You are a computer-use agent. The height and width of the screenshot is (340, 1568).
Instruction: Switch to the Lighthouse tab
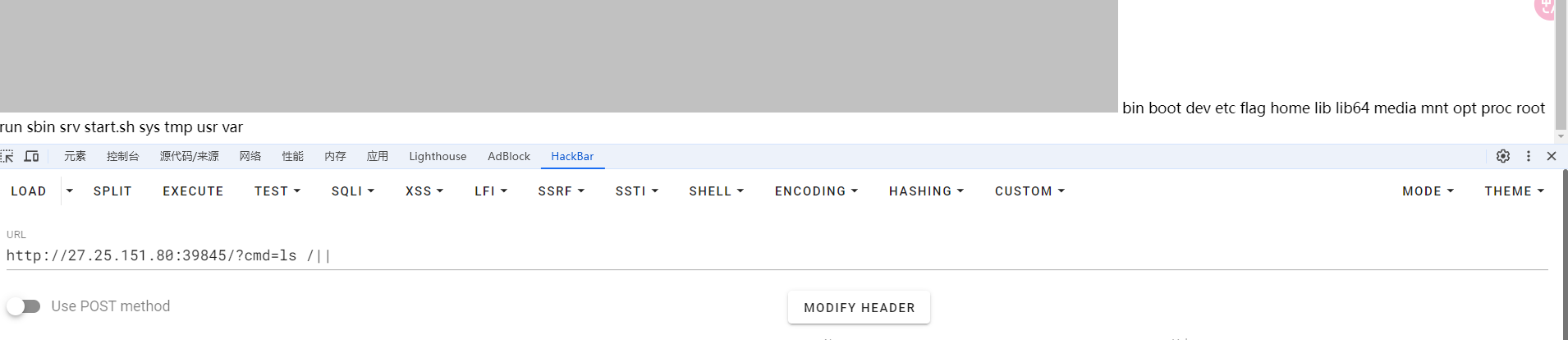coord(438,156)
